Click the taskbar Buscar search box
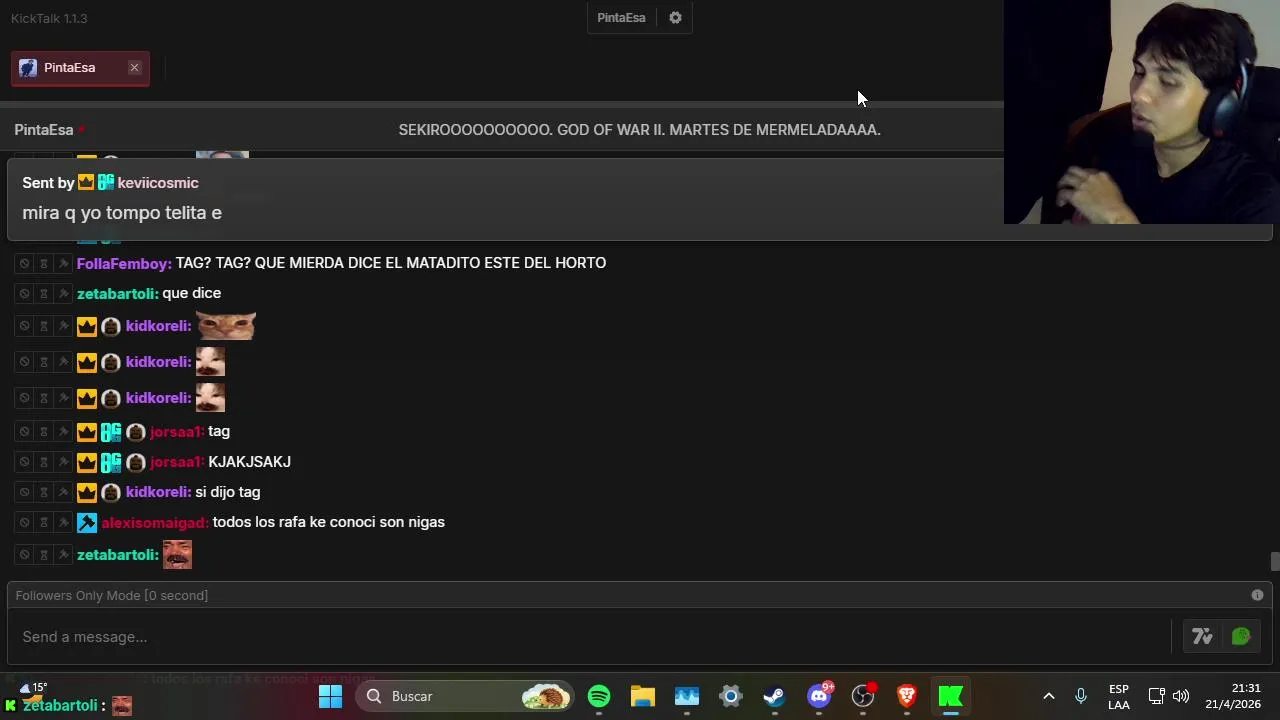 point(465,696)
